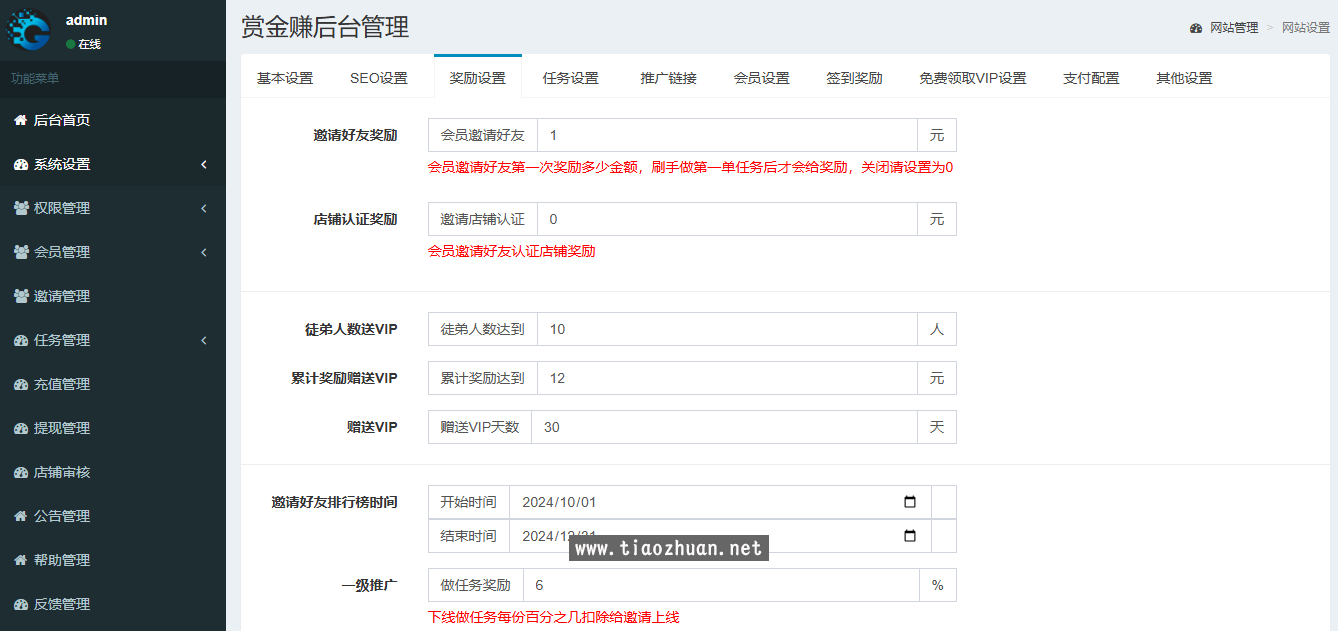Expand the 任务管理 submenu chevron
Screen dimensions: 1338x631
[x=203, y=340]
